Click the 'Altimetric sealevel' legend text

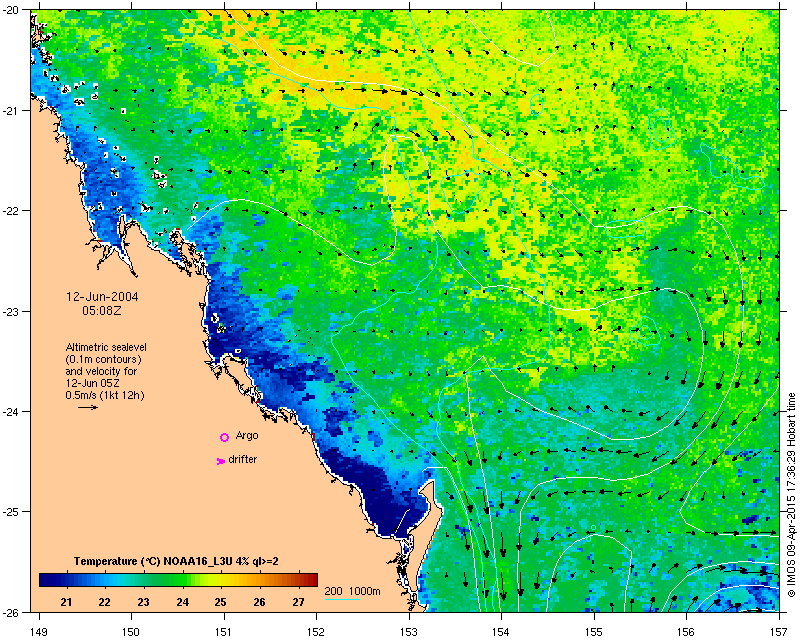pyautogui.click(x=106, y=347)
